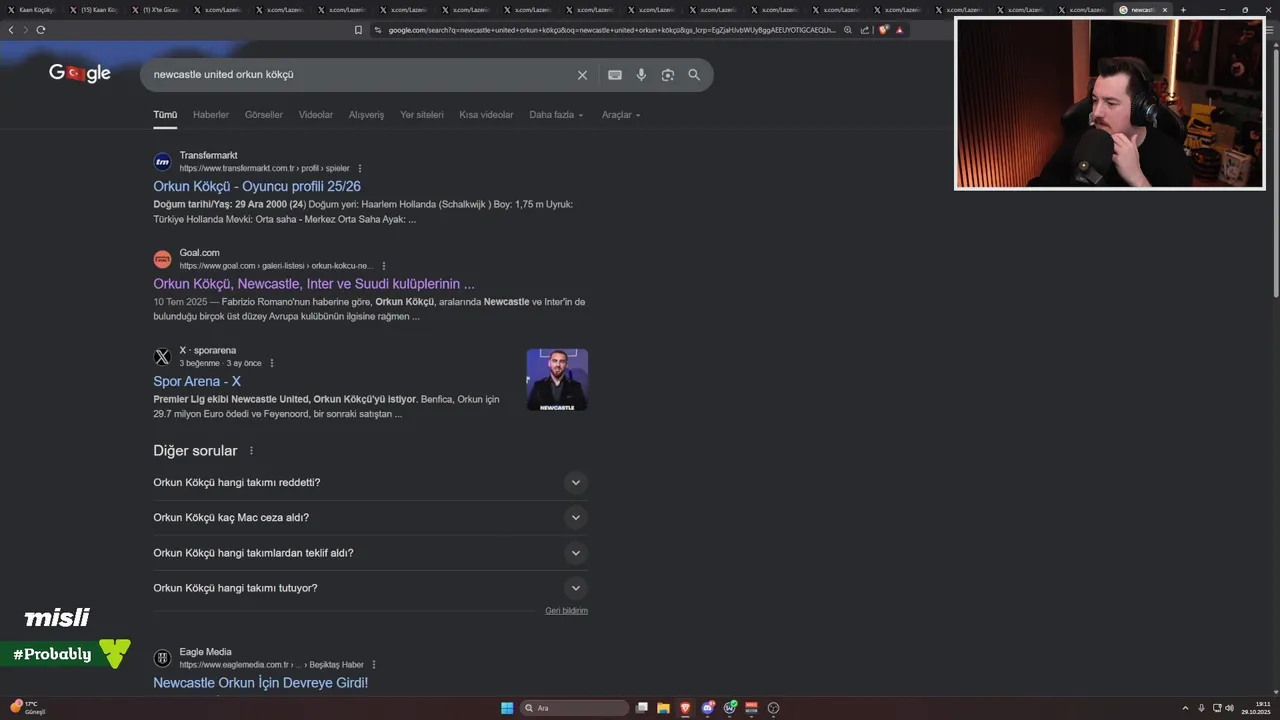
Task: Open the Windows Start menu
Action: [x=507, y=708]
